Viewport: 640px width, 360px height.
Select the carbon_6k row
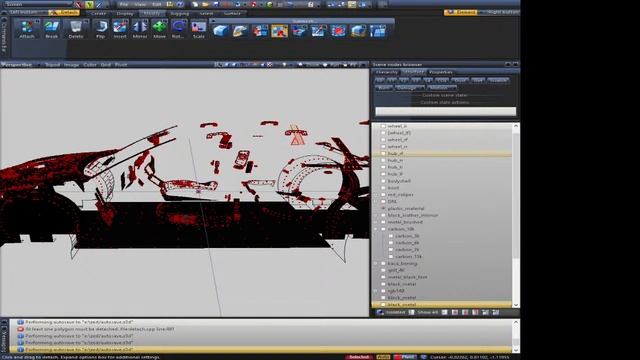click(442, 242)
